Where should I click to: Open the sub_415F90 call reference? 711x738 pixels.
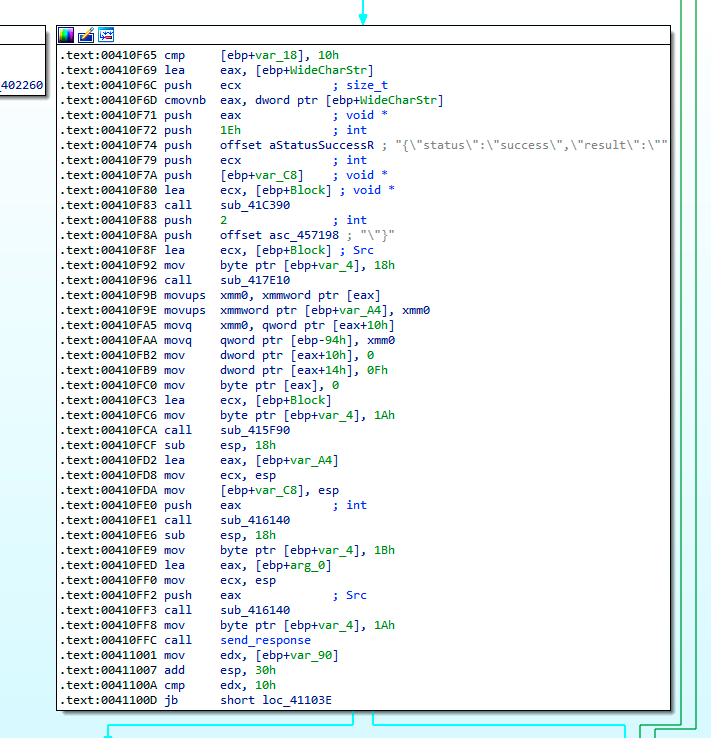(249, 429)
